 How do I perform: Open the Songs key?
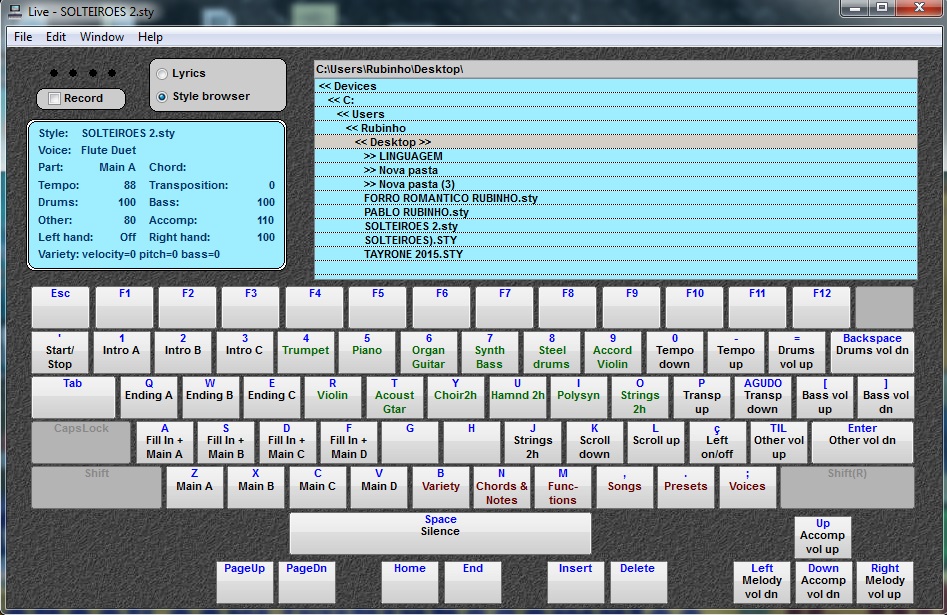[x=624, y=488]
